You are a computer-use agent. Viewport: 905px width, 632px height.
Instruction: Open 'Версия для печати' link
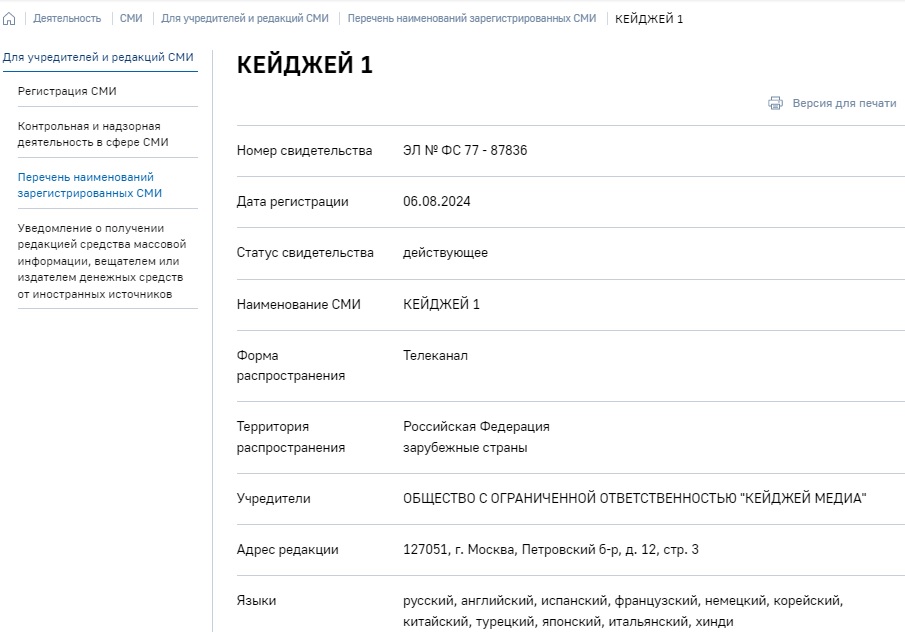point(844,103)
